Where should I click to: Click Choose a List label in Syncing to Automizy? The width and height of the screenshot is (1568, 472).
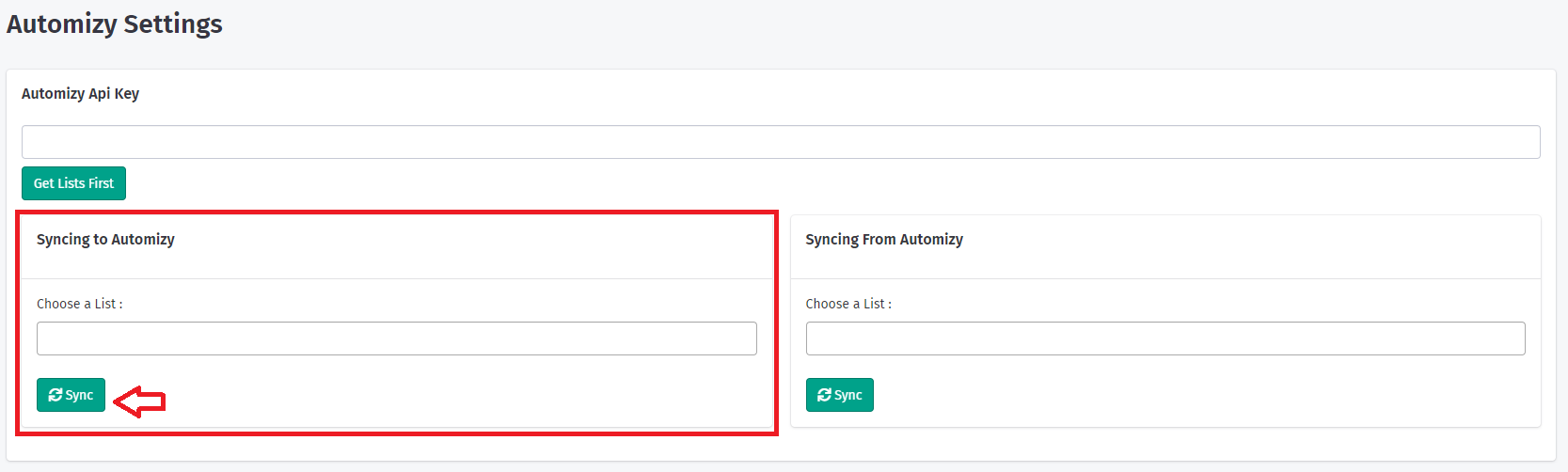79,304
